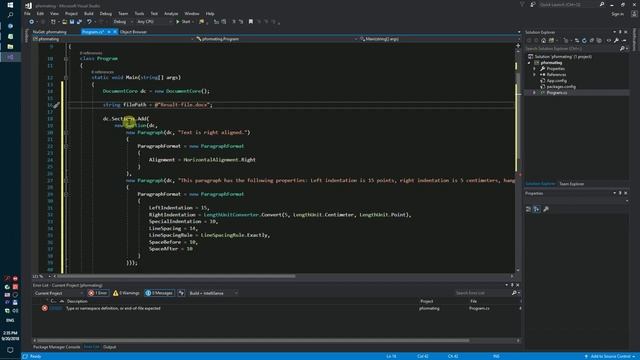Screen dimensions: 640x360
Task: Click the Search Error List input field
Action: coord(483,293)
